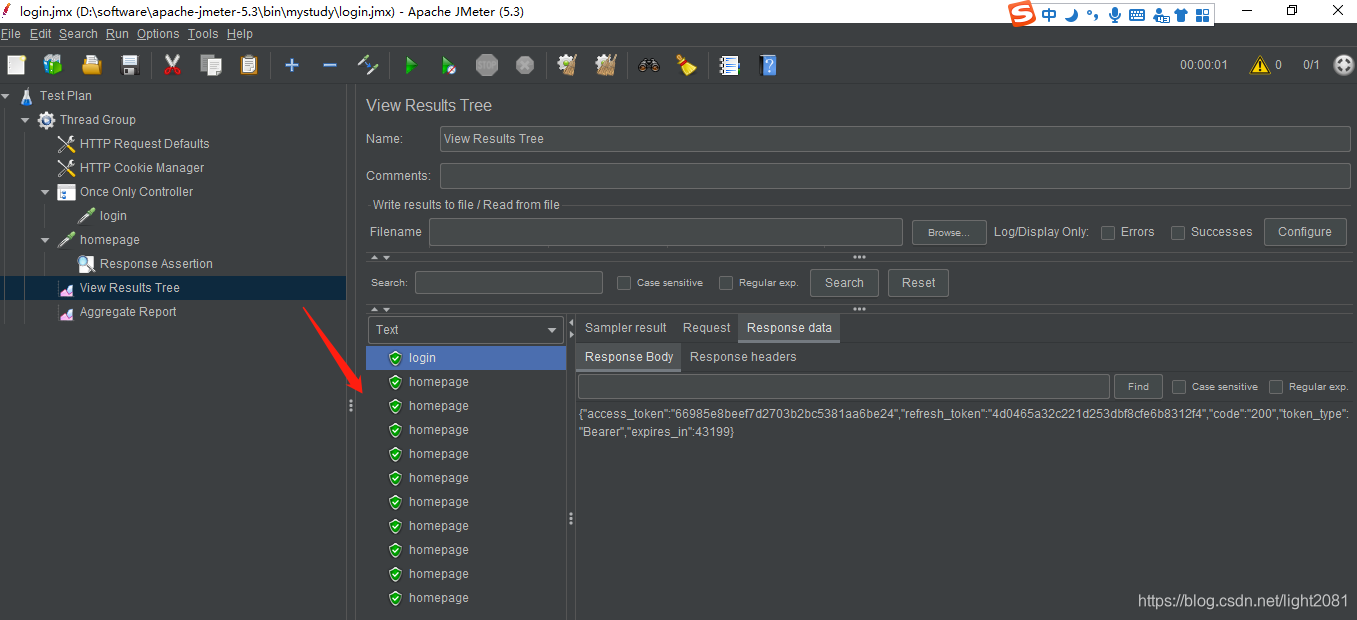Viewport: 1357px width, 620px height.
Task: Open the Run menu
Action: coord(117,34)
